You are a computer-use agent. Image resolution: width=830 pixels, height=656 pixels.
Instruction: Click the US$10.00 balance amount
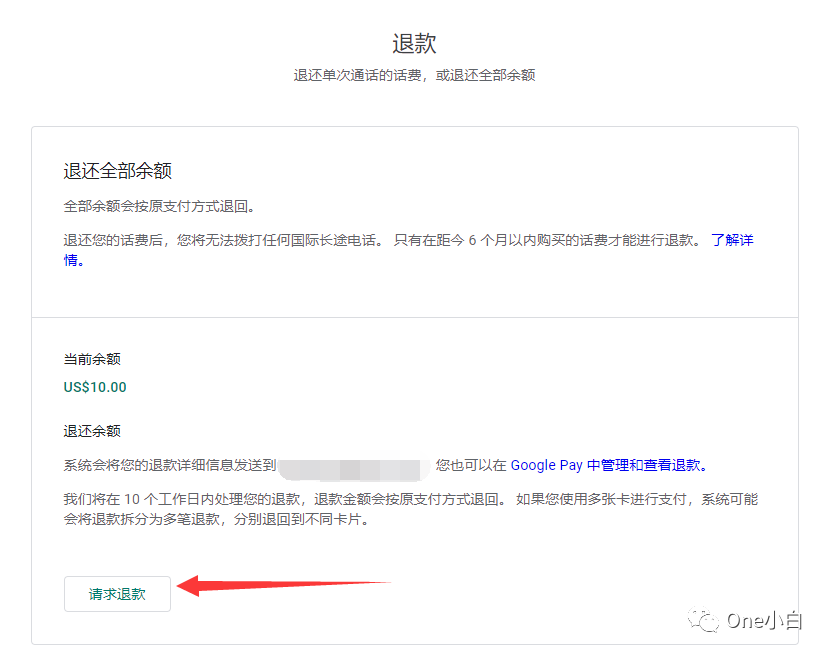pos(94,387)
